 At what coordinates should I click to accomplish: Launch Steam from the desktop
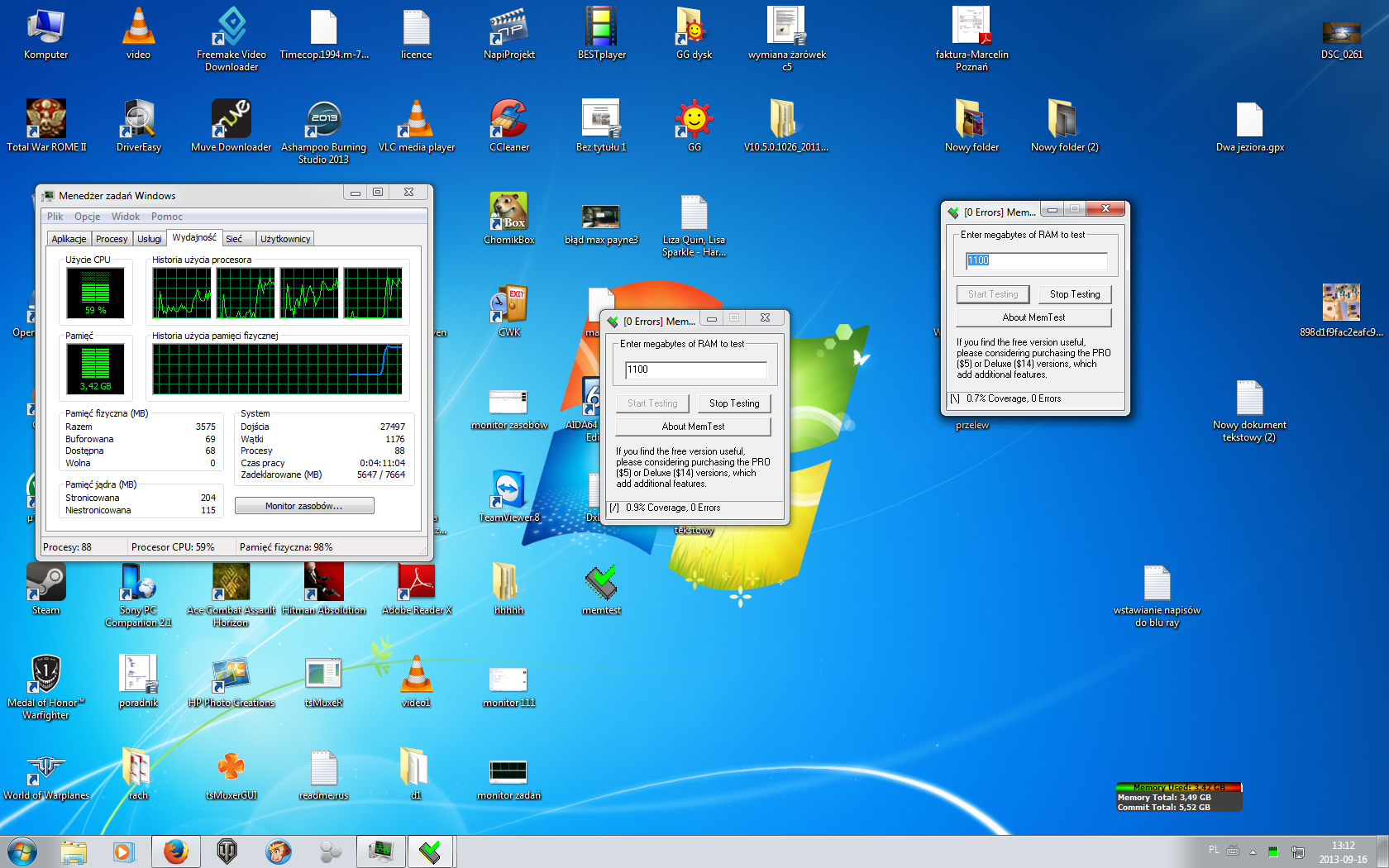(46, 590)
